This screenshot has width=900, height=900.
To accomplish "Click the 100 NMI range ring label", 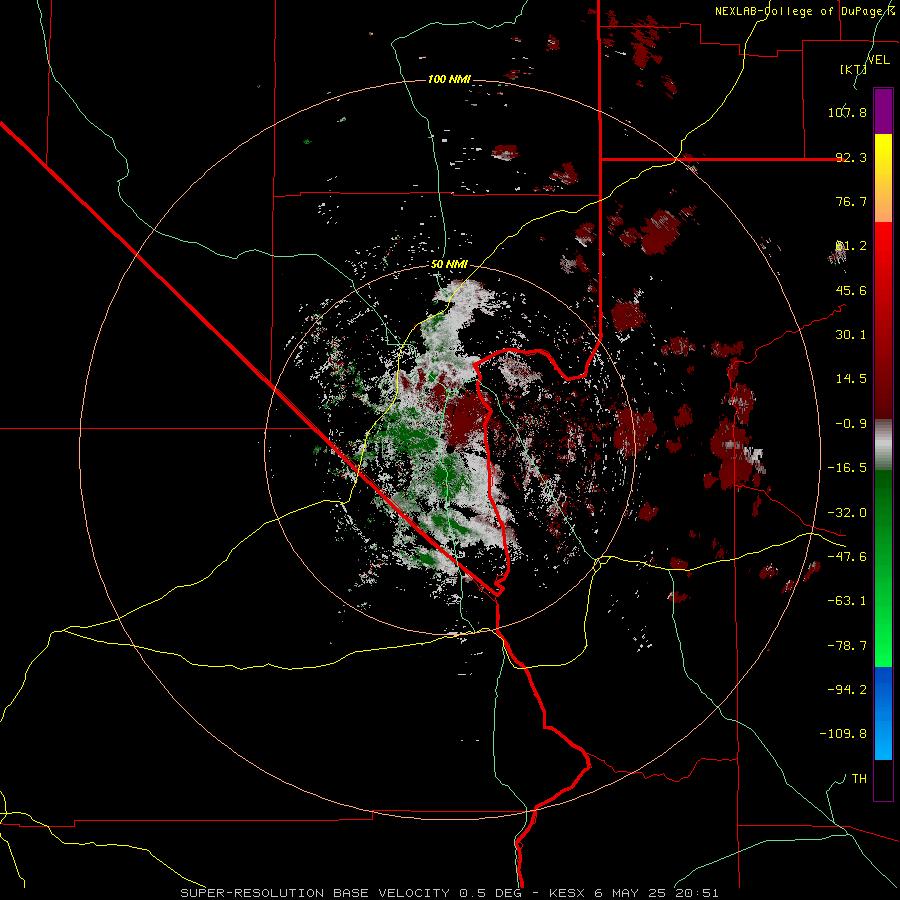I will click(449, 79).
